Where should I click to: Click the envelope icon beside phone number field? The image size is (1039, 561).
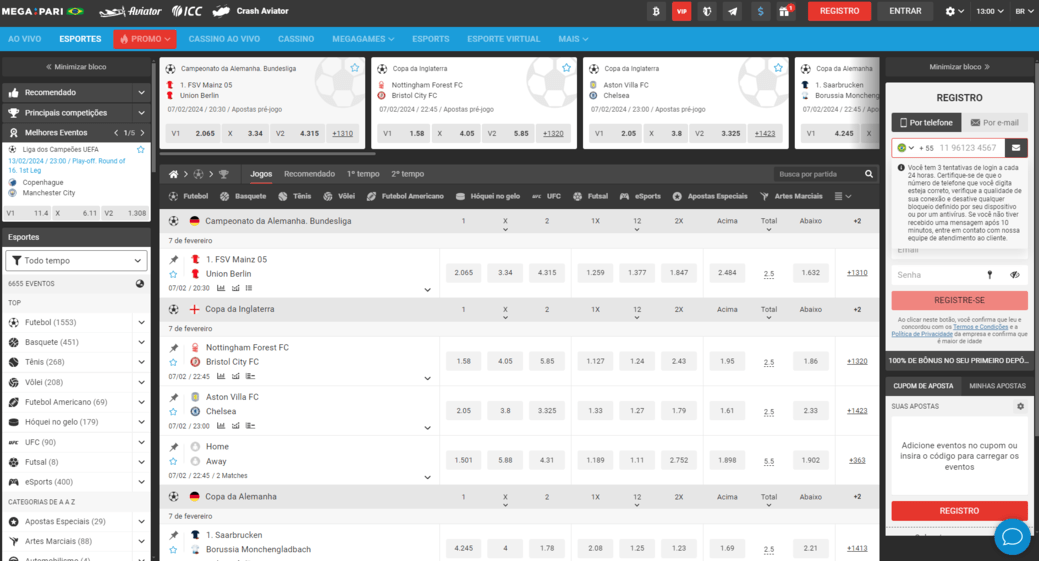click(1016, 148)
